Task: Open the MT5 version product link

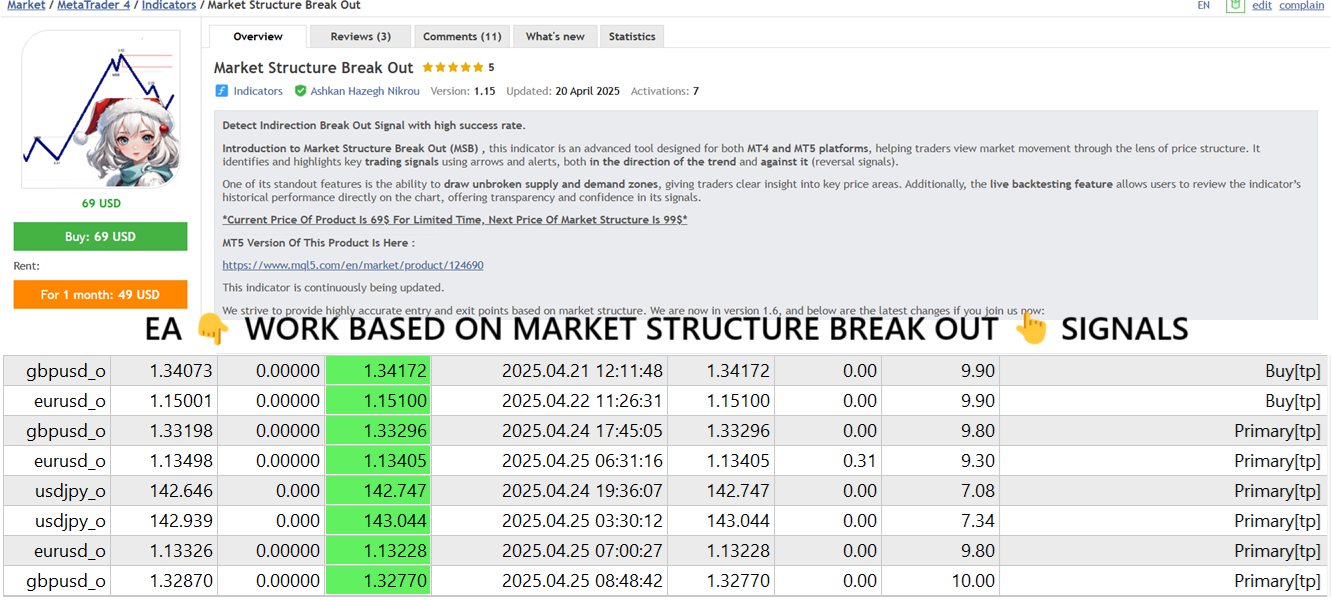Action: click(353, 265)
